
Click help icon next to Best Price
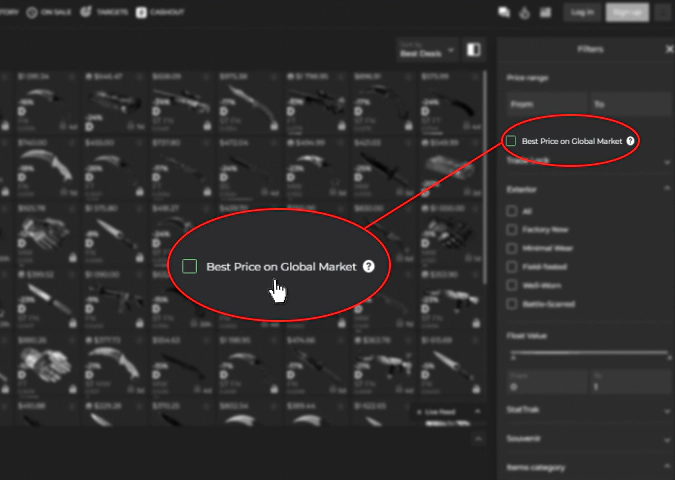point(630,141)
